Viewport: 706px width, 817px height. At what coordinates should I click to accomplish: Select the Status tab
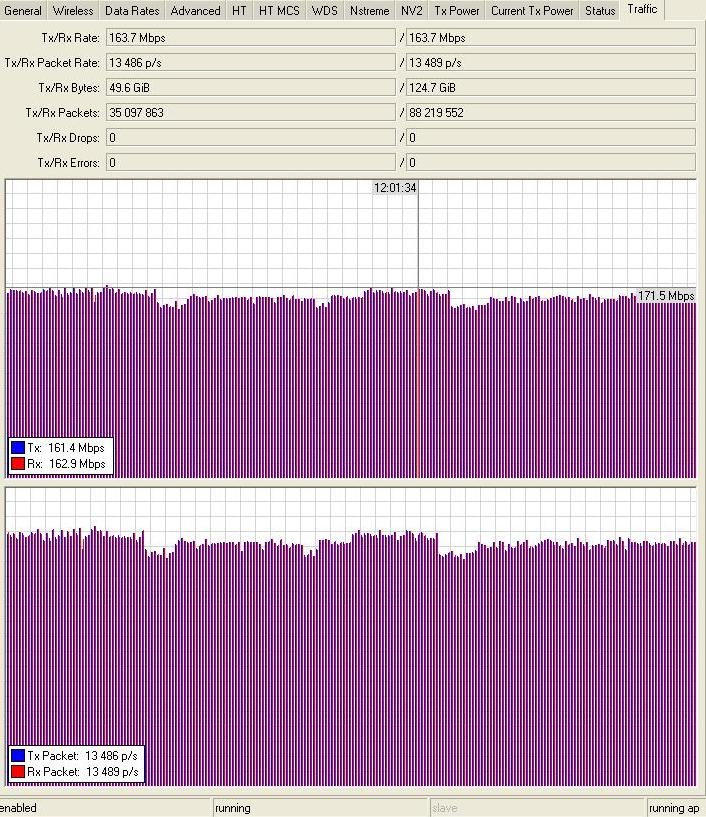600,10
